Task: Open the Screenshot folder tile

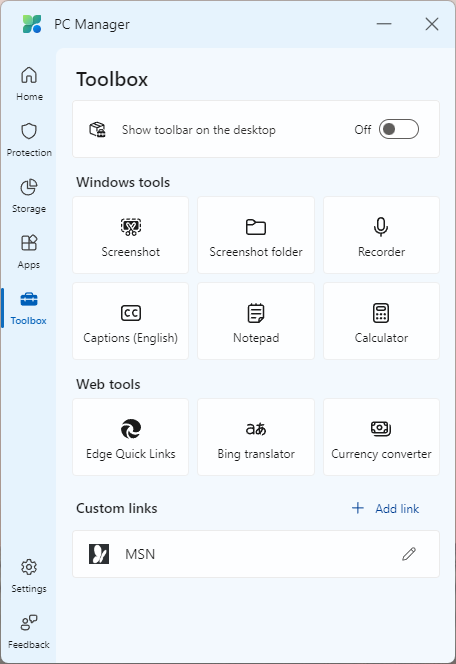Action: (256, 235)
